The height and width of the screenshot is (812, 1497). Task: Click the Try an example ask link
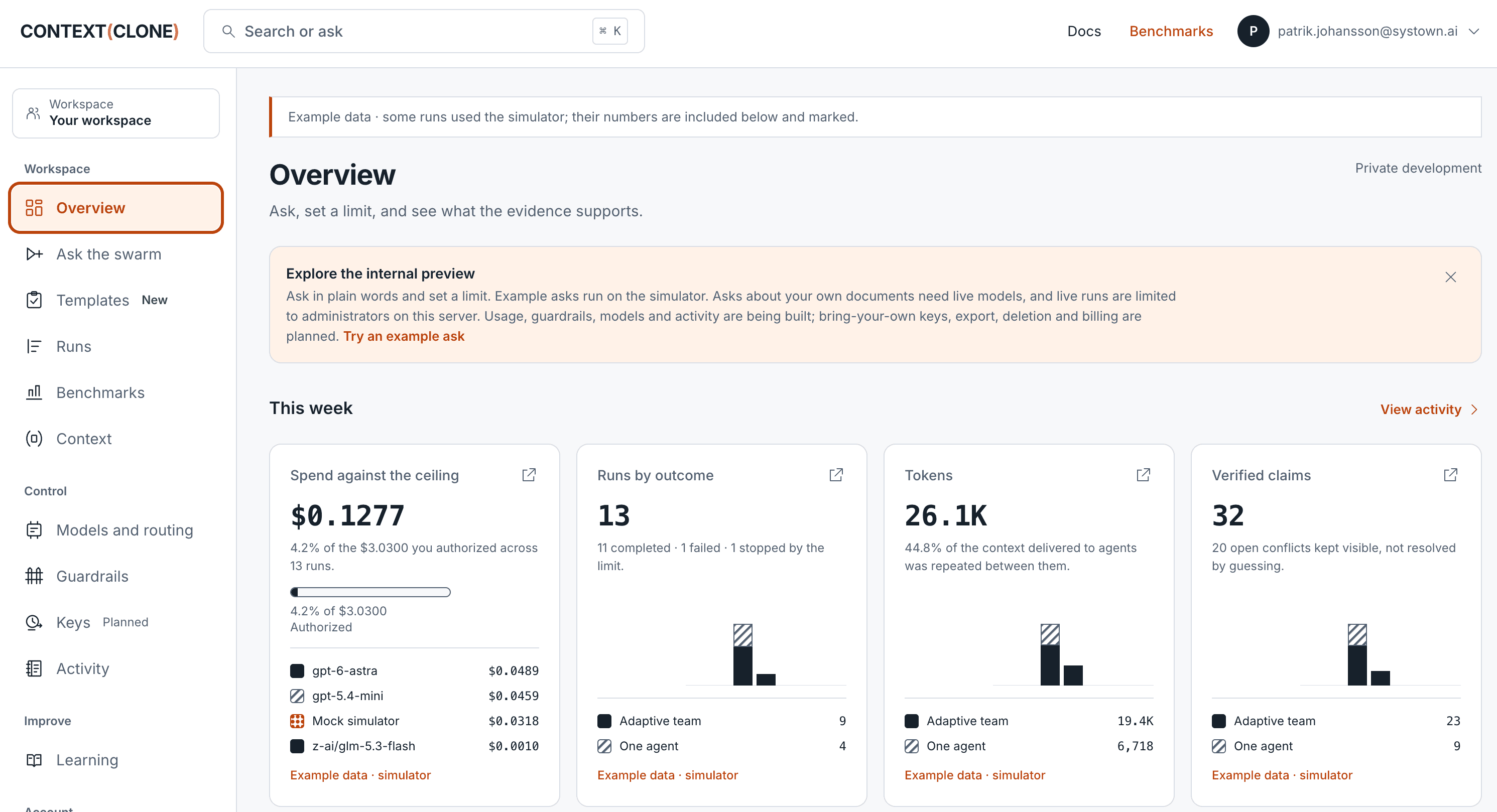pyautogui.click(x=404, y=336)
